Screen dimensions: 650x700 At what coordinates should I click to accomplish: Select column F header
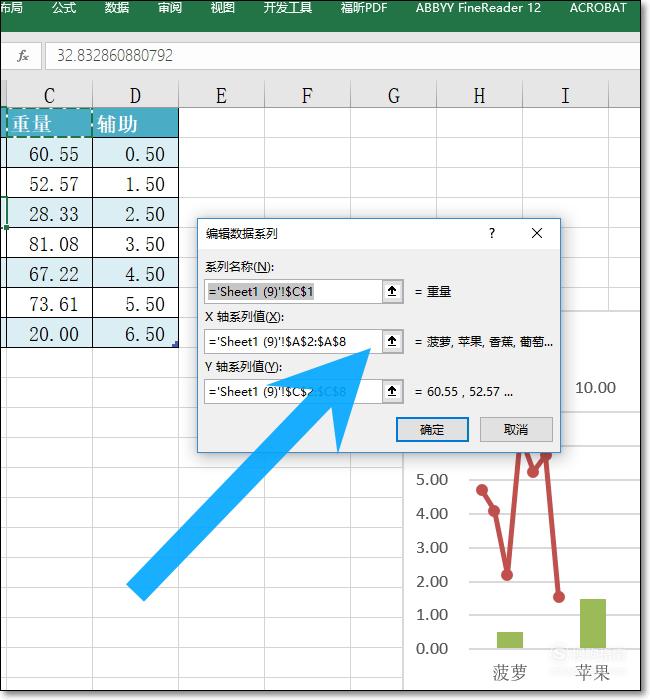[307, 95]
